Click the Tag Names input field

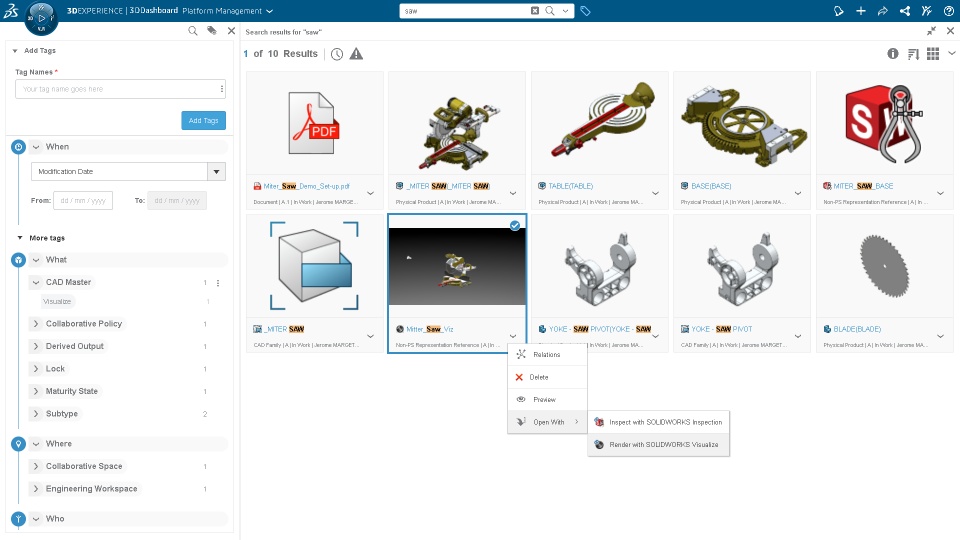click(121, 89)
